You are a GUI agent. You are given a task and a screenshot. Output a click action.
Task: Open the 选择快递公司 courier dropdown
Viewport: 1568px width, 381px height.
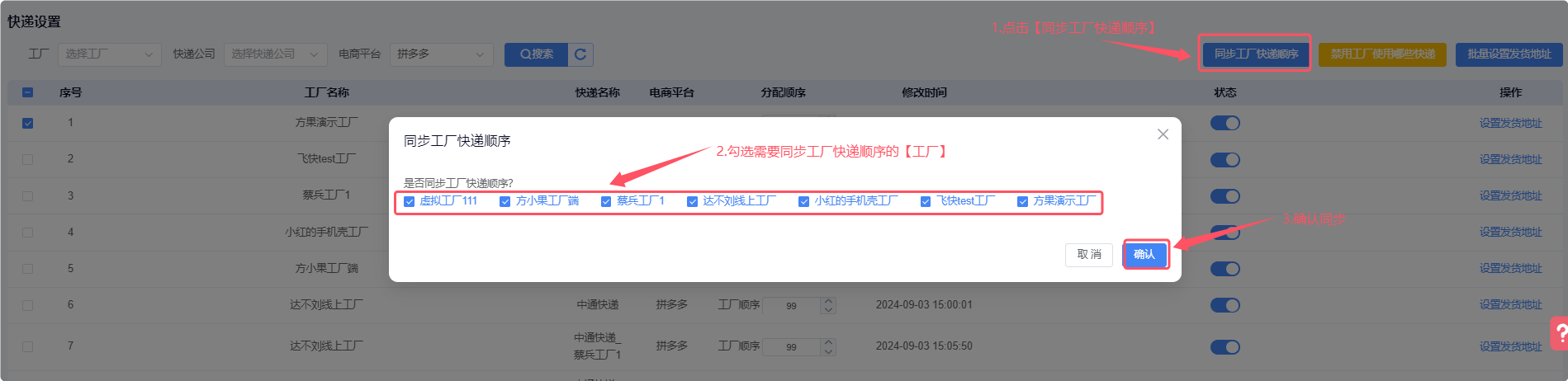pyautogui.click(x=275, y=54)
